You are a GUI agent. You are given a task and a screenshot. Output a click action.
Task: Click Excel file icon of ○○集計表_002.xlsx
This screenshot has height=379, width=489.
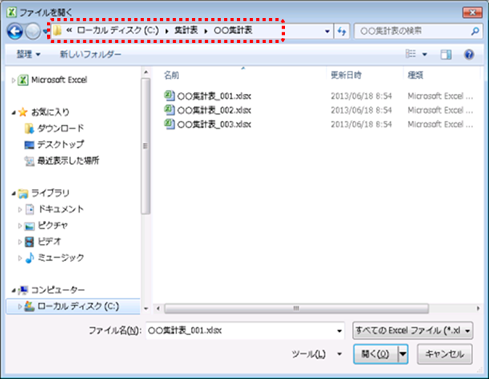(169, 110)
